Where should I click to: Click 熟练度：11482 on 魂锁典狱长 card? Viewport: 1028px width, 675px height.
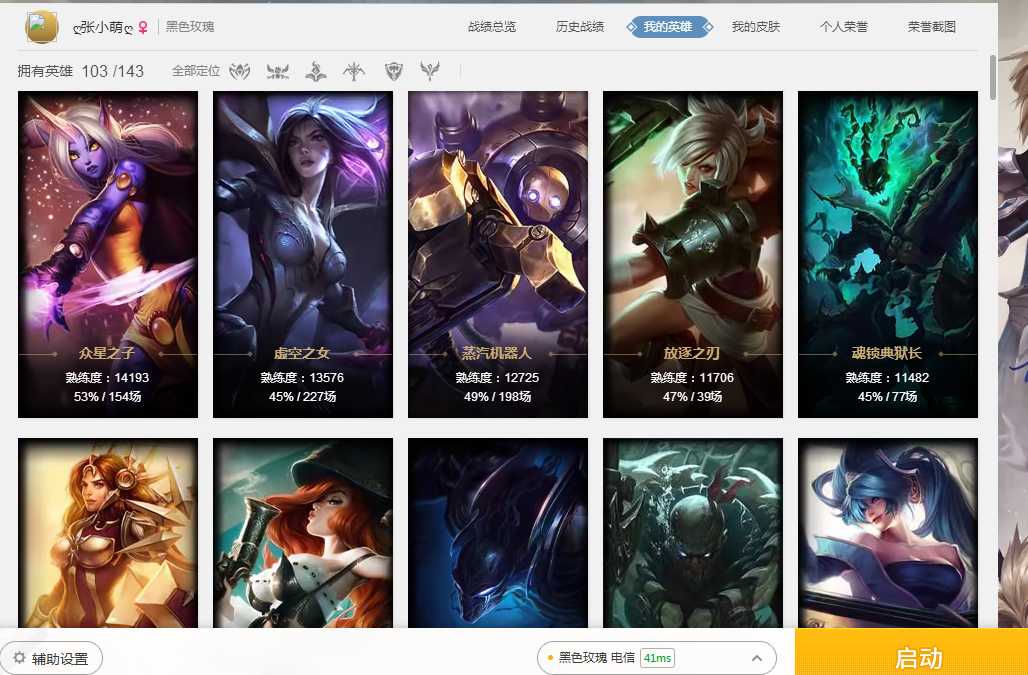(887, 377)
